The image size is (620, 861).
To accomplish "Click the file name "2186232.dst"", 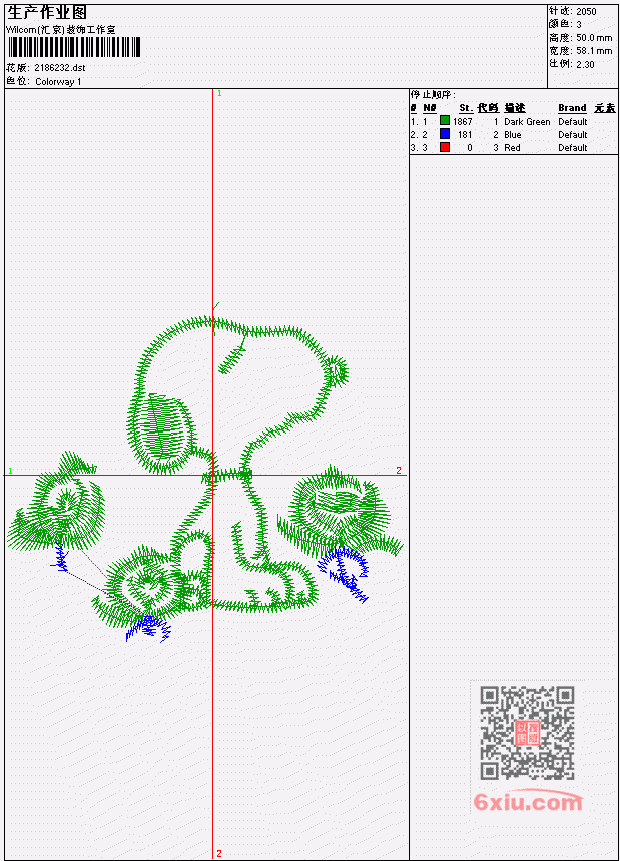I will click(59, 68).
